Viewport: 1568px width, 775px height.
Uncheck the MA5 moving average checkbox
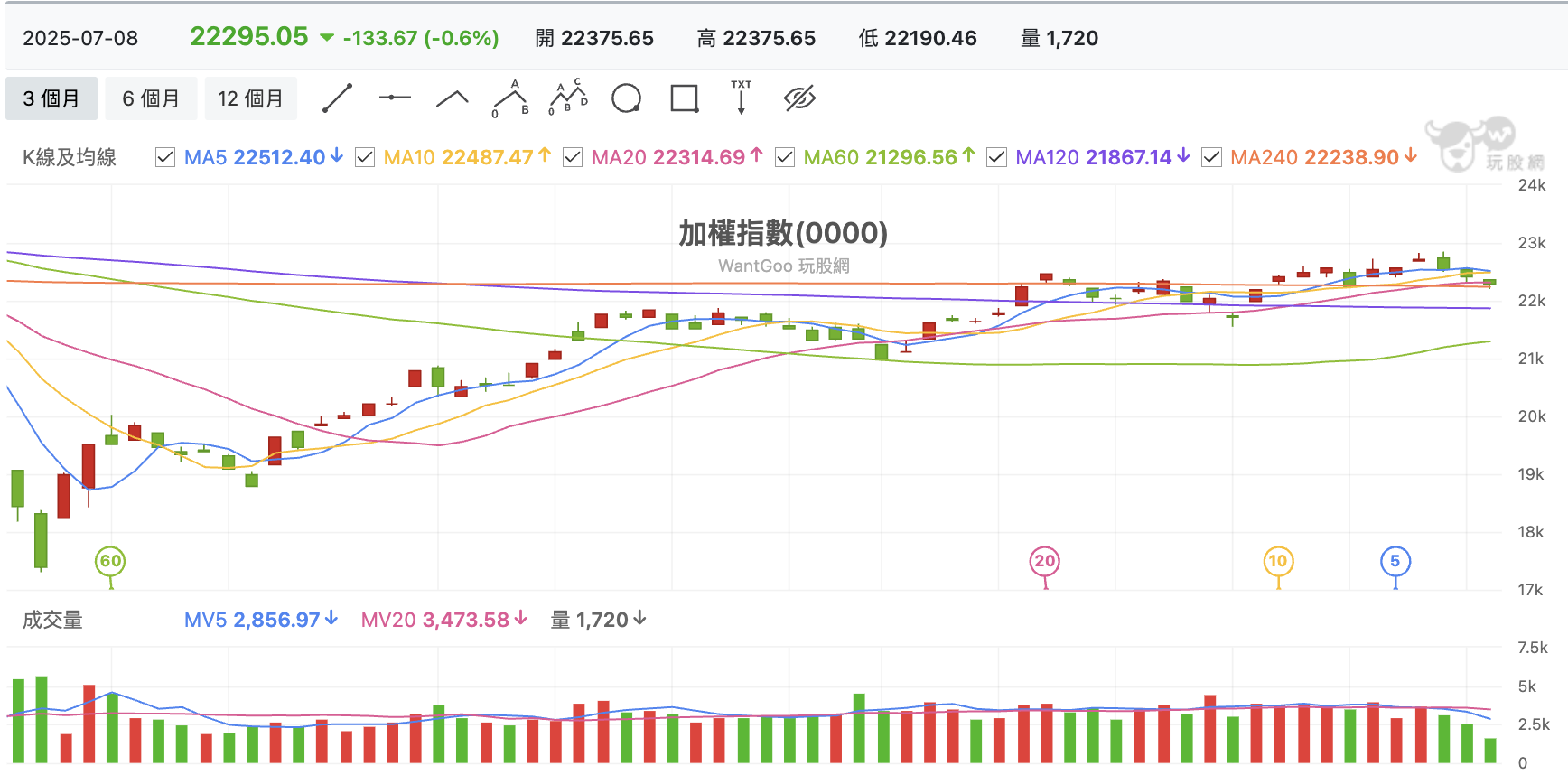coord(165,157)
